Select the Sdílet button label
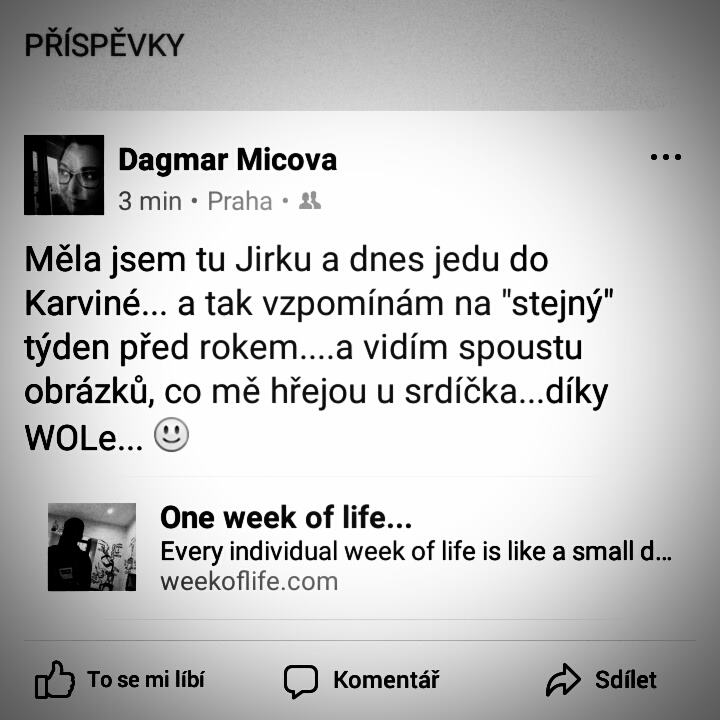Image resolution: width=720 pixels, height=720 pixels. pyautogui.click(x=625, y=680)
